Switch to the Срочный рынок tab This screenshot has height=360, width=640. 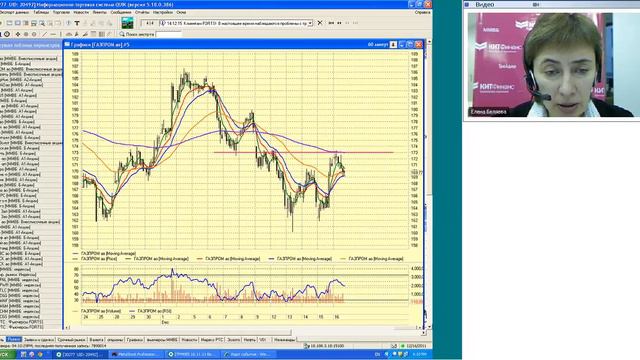[x=71, y=340]
